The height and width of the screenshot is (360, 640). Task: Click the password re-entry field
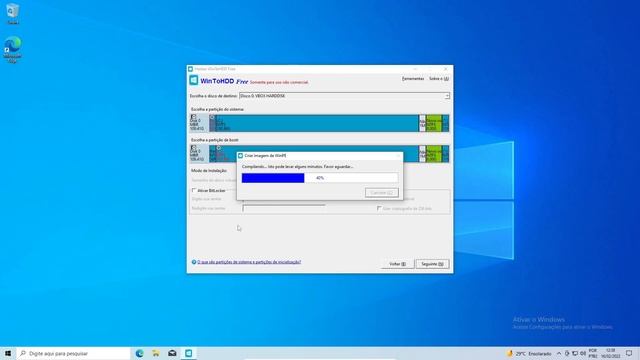(284, 208)
